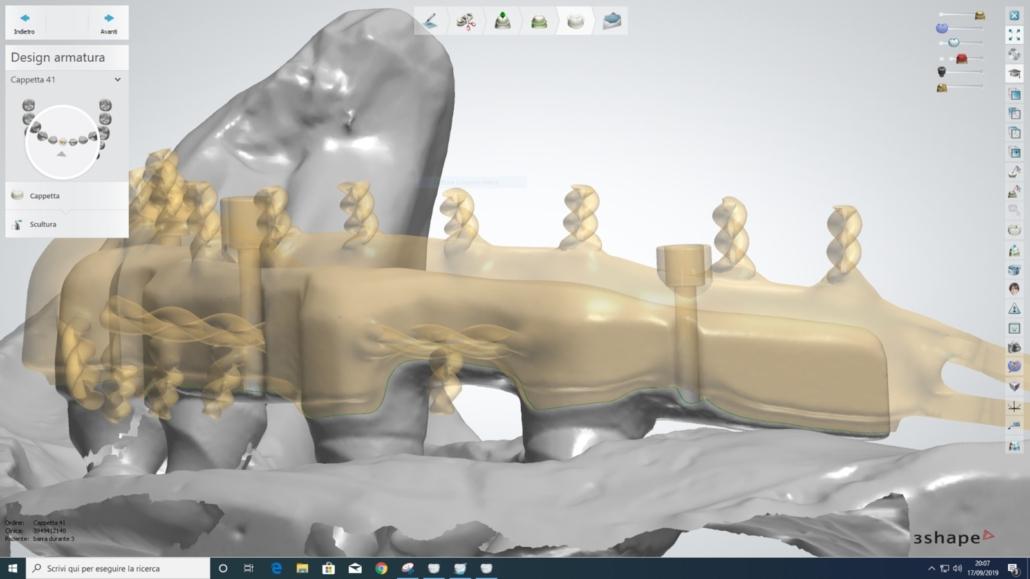Click the camera screenshot icon in right toolbar
Viewport: 1030px width, 579px height.
[x=1014, y=347]
